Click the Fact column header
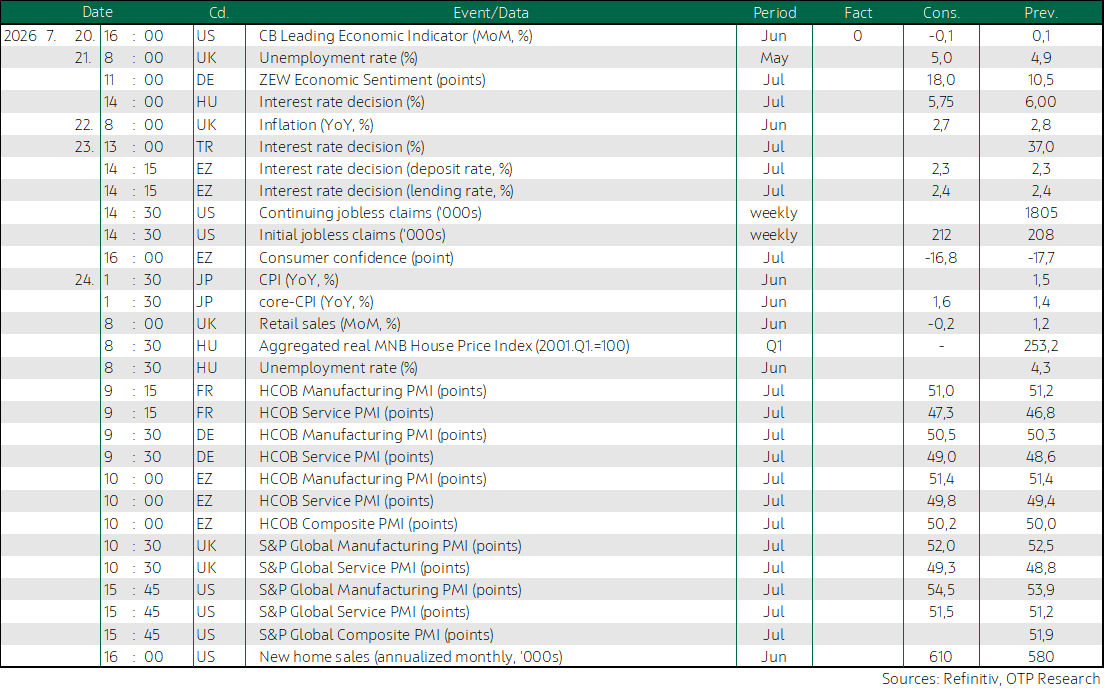Screen dimensions: 1105x691 [858, 13]
